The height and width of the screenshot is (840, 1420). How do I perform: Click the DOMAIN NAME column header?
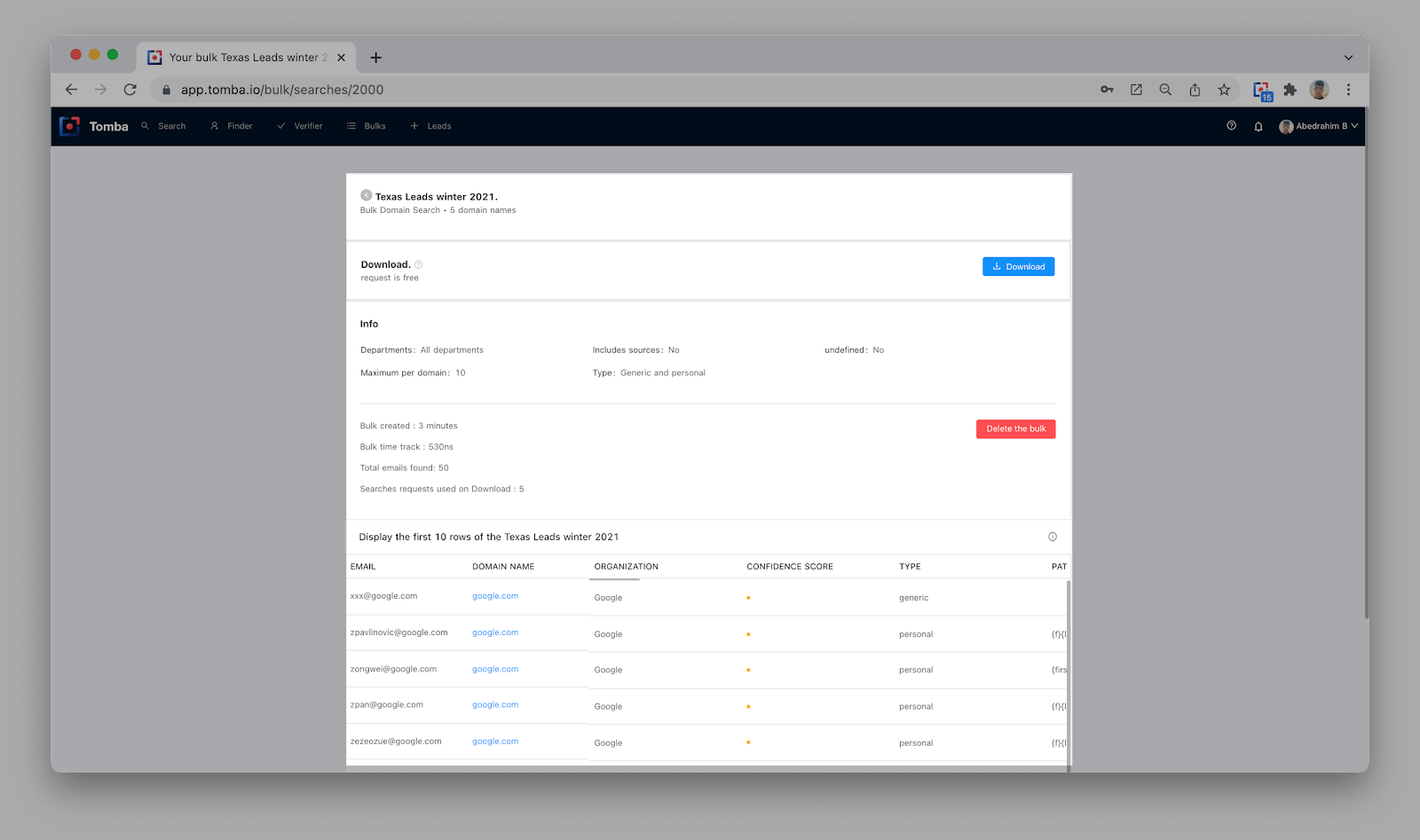click(503, 566)
